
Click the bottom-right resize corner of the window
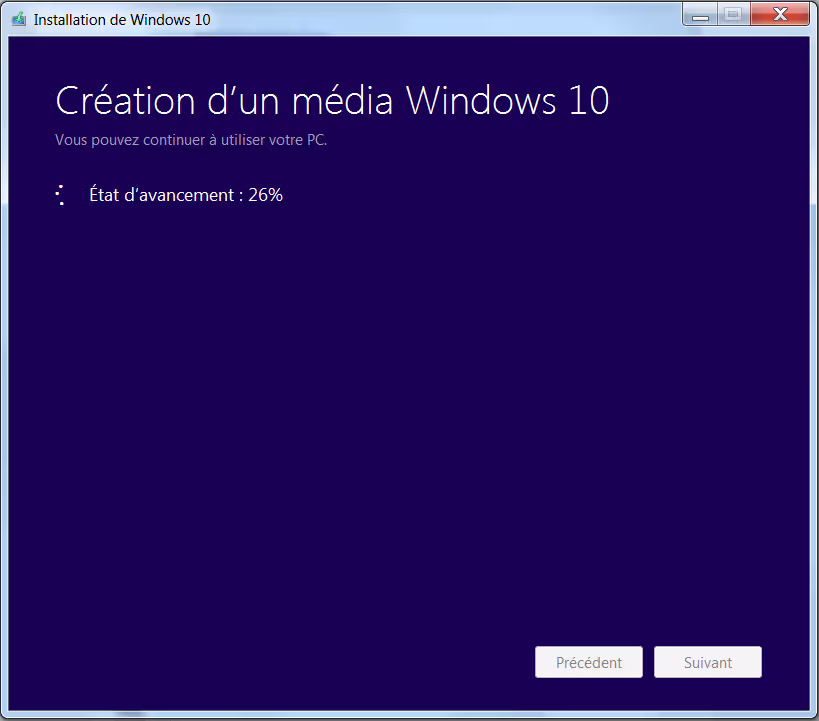813,715
